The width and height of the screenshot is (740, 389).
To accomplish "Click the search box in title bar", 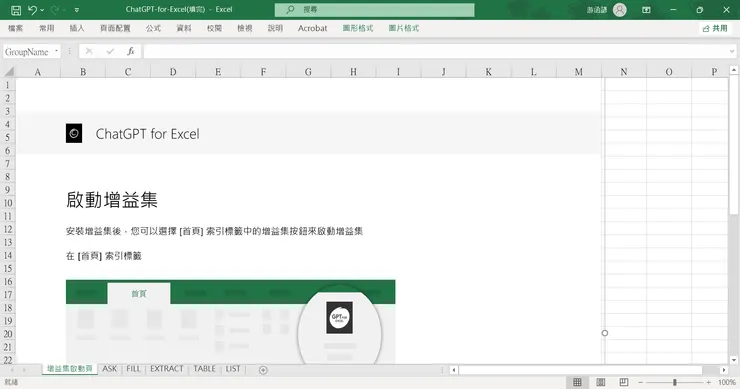I will tap(374, 9).
